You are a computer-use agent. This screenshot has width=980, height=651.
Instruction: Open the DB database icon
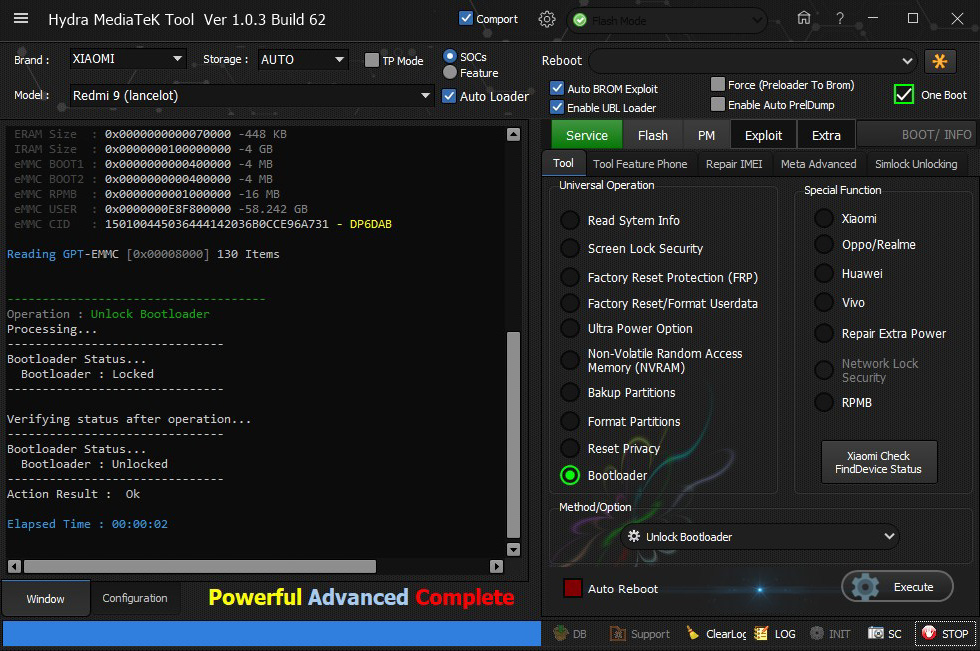pyautogui.click(x=559, y=634)
